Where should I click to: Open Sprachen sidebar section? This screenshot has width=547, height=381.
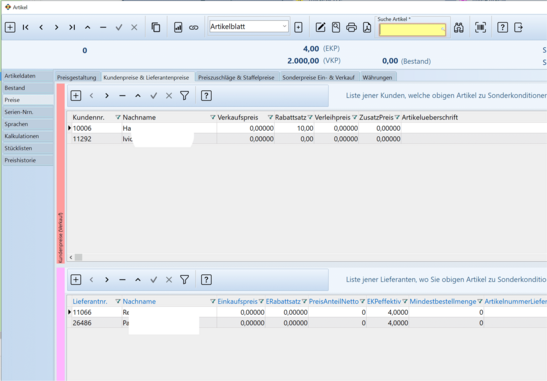click(x=28, y=124)
